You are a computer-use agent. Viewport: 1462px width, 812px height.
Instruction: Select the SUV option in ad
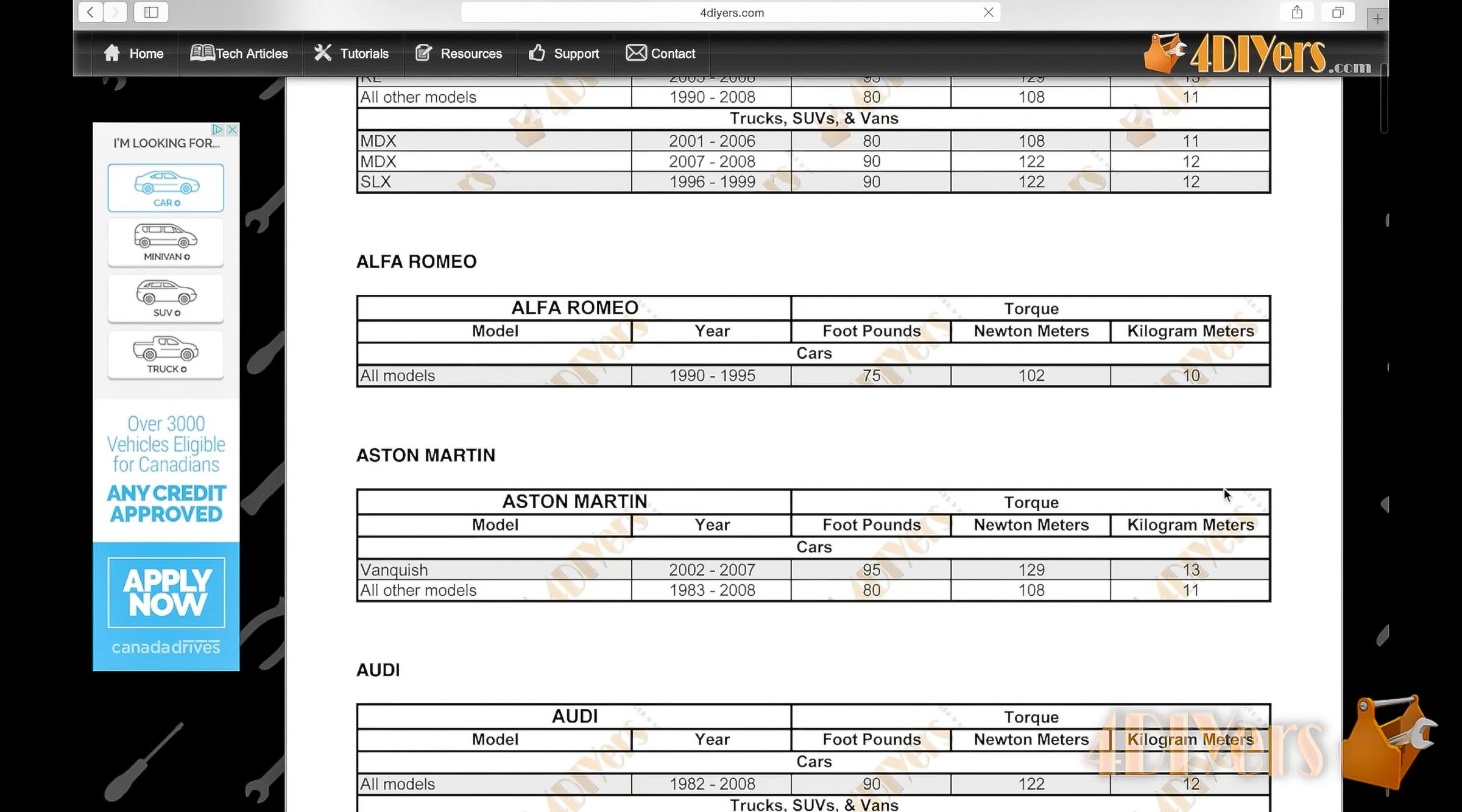pyautogui.click(x=166, y=298)
